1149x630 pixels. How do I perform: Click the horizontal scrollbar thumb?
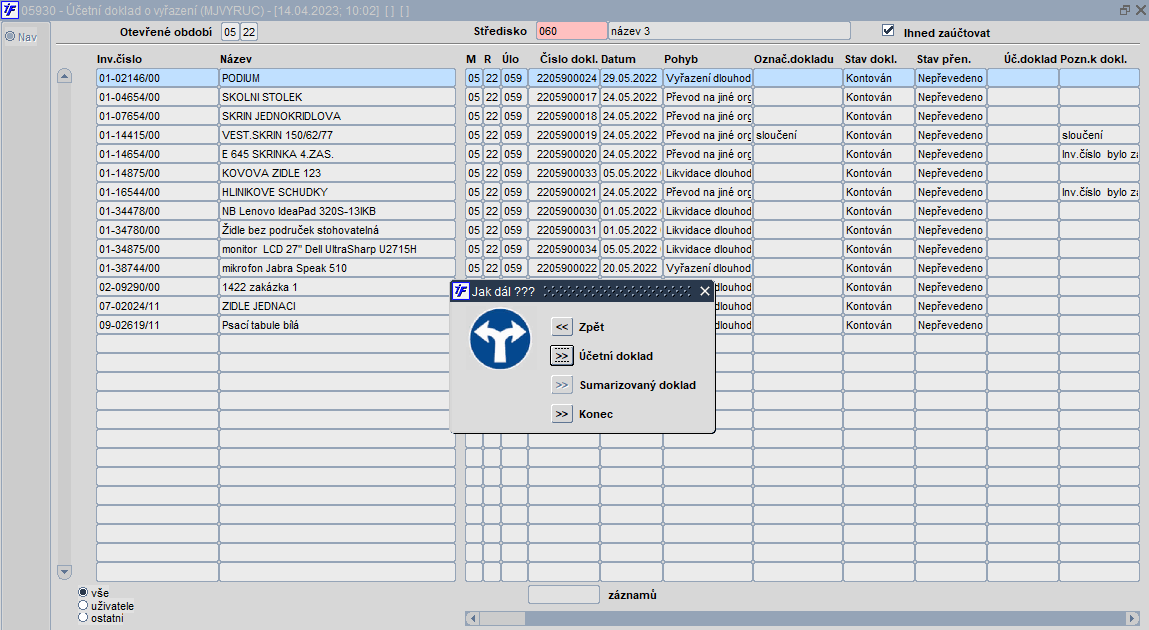503,618
